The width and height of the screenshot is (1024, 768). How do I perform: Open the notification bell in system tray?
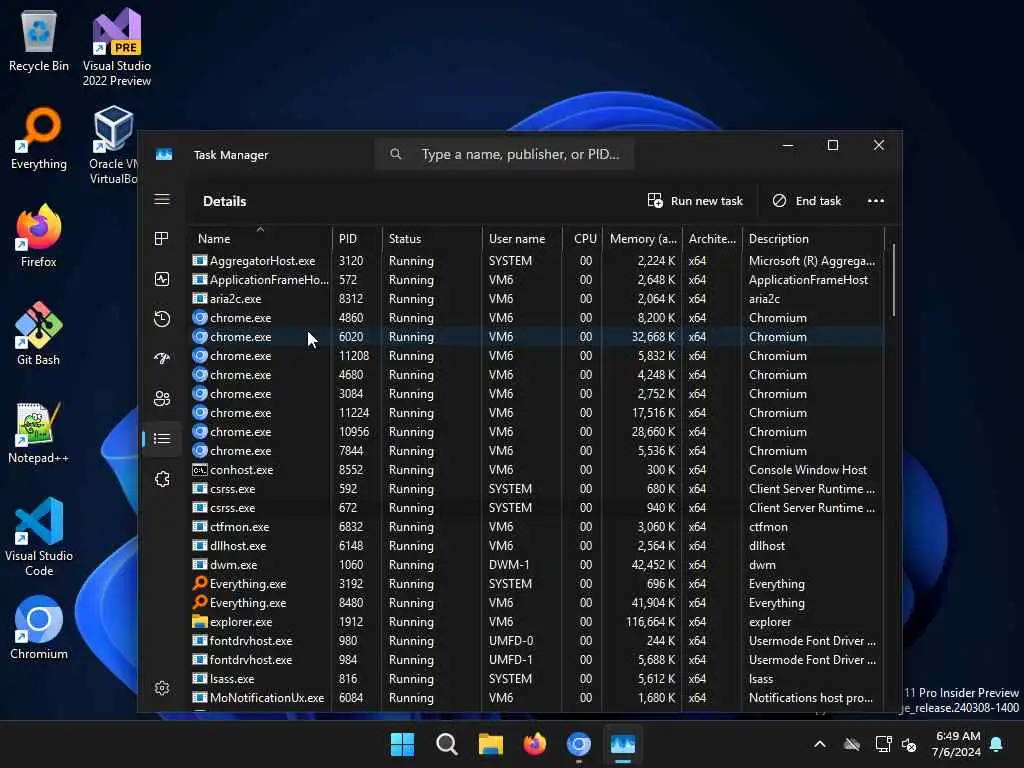997,744
